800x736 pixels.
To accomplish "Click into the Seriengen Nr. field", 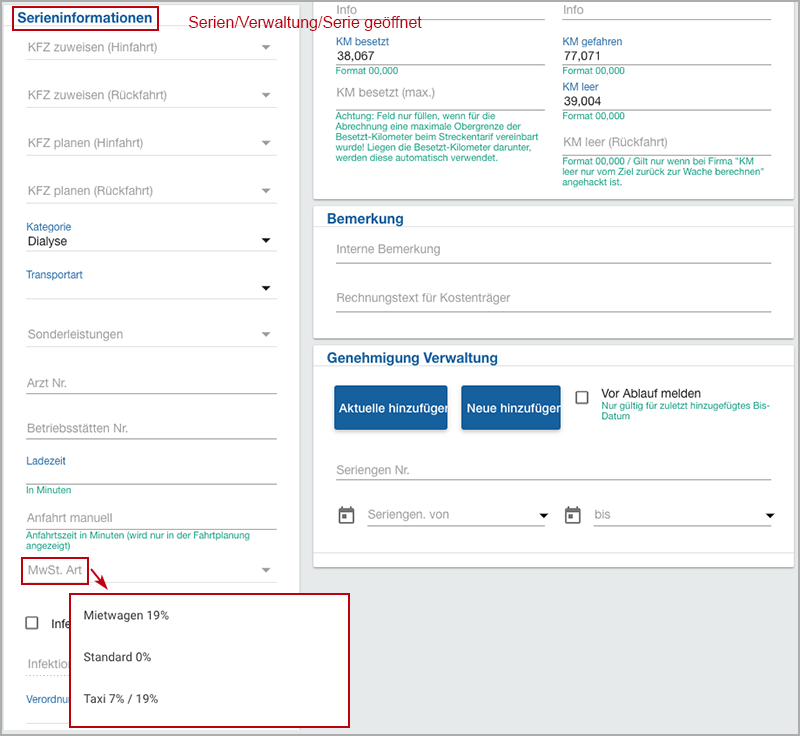I will click(552, 469).
